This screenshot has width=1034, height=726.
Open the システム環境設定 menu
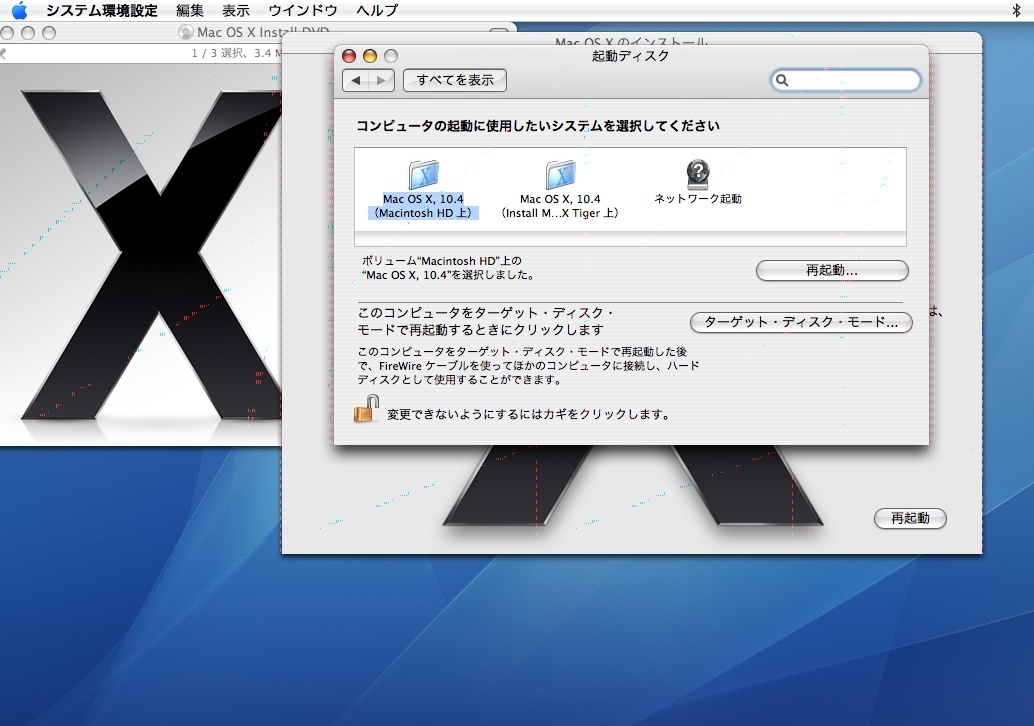pos(101,11)
